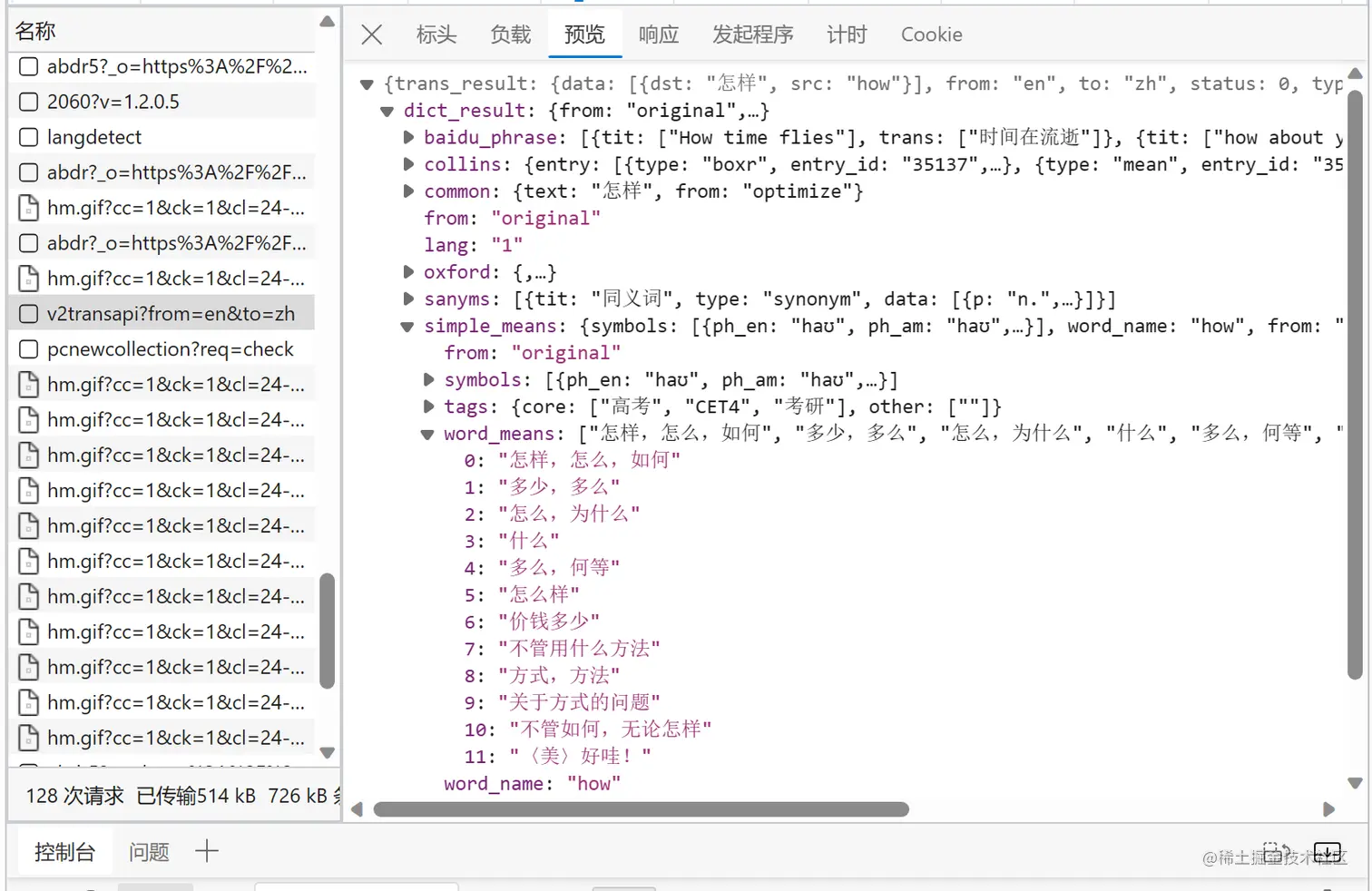This screenshot has height=891, width=1372.
Task: Open the 计时 tab
Action: tap(848, 34)
